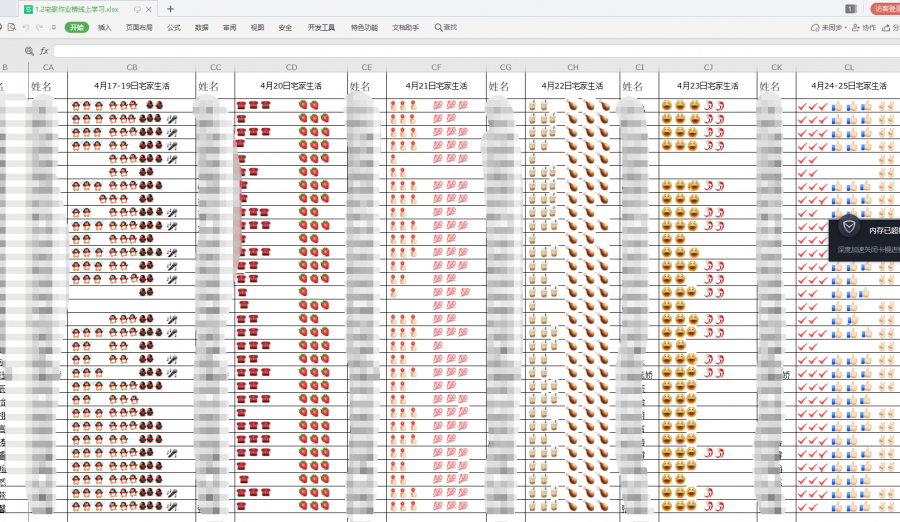This screenshot has height=522, width=900.
Task: Open the 未同步 cloud sync dropdown
Action: point(829,27)
